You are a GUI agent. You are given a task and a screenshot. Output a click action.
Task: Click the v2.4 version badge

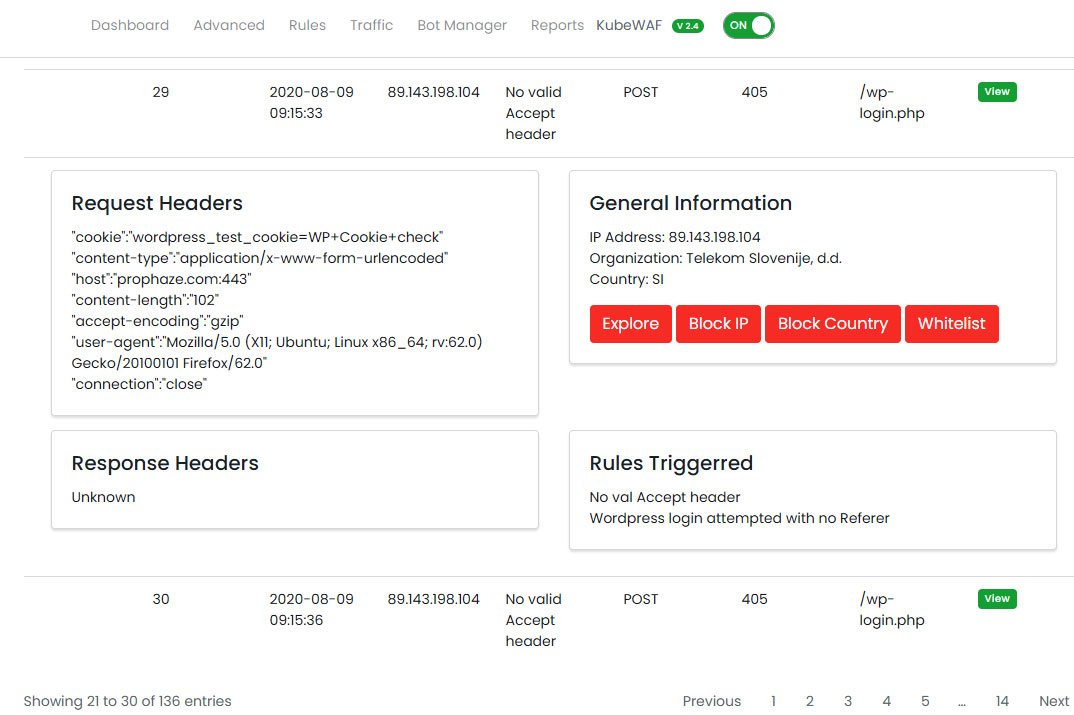click(688, 26)
